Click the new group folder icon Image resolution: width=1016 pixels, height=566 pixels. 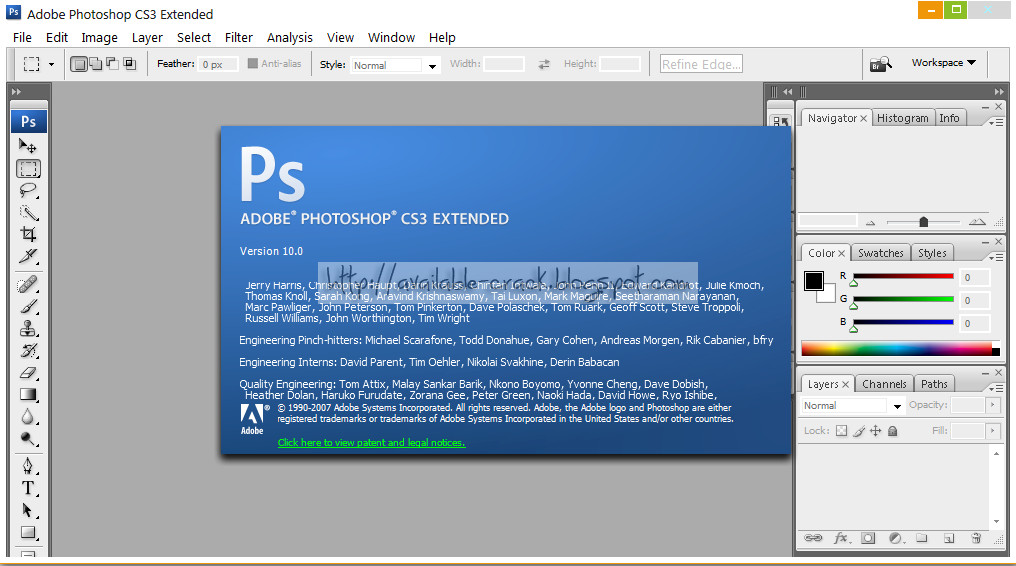[x=921, y=538]
